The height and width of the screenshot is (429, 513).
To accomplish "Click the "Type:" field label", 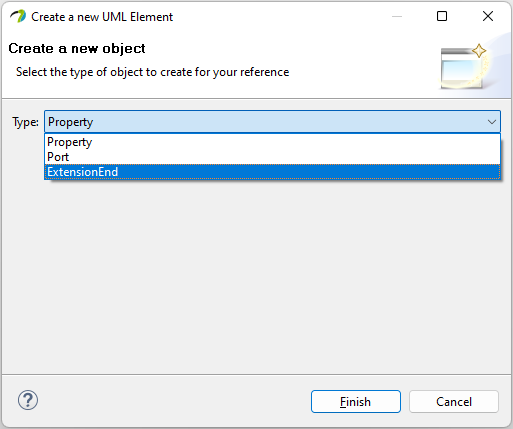I will point(25,122).
